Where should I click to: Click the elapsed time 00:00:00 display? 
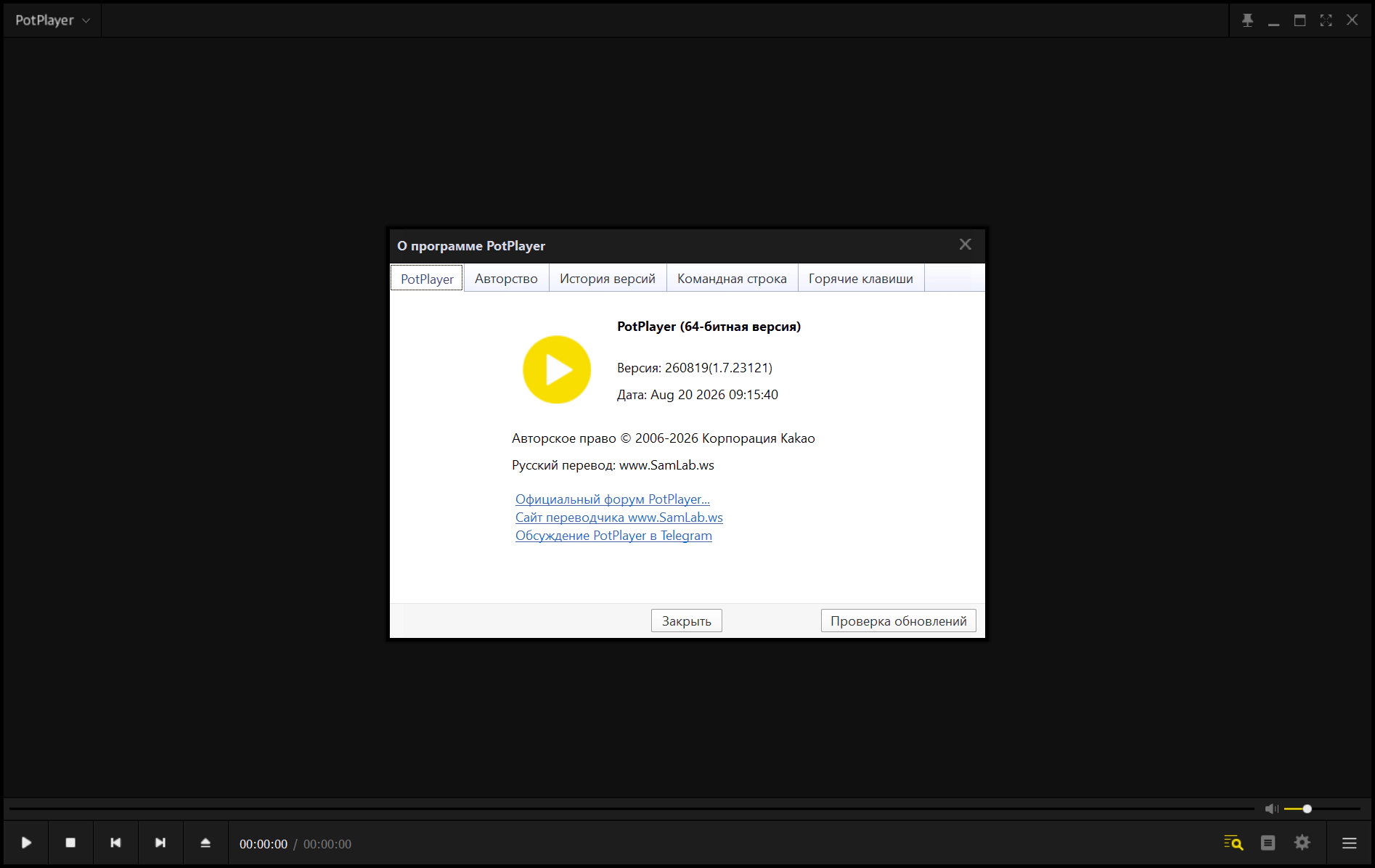tap(264, 844)
